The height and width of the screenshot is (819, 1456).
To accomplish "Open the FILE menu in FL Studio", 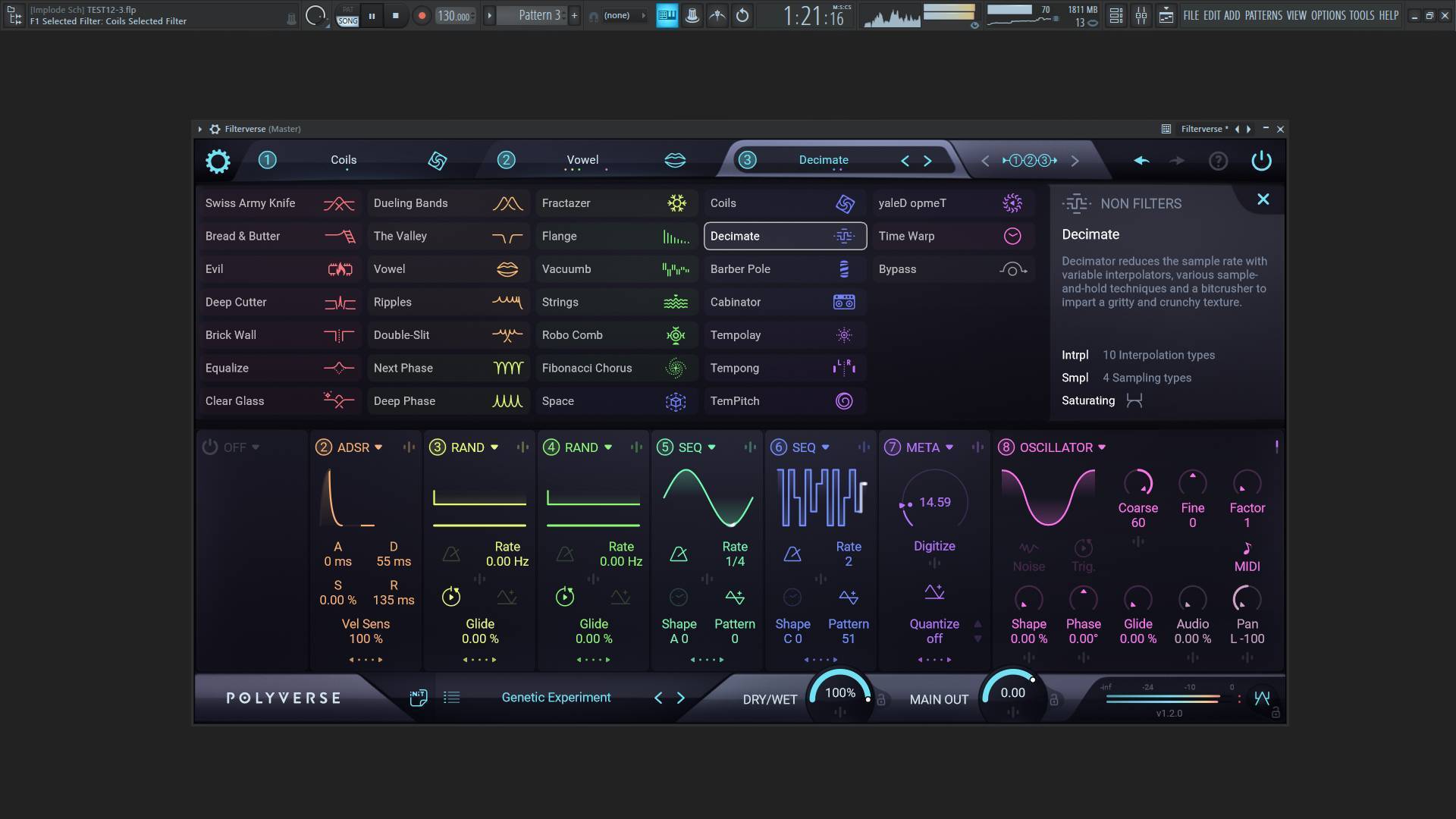I will pos(1191,15).
